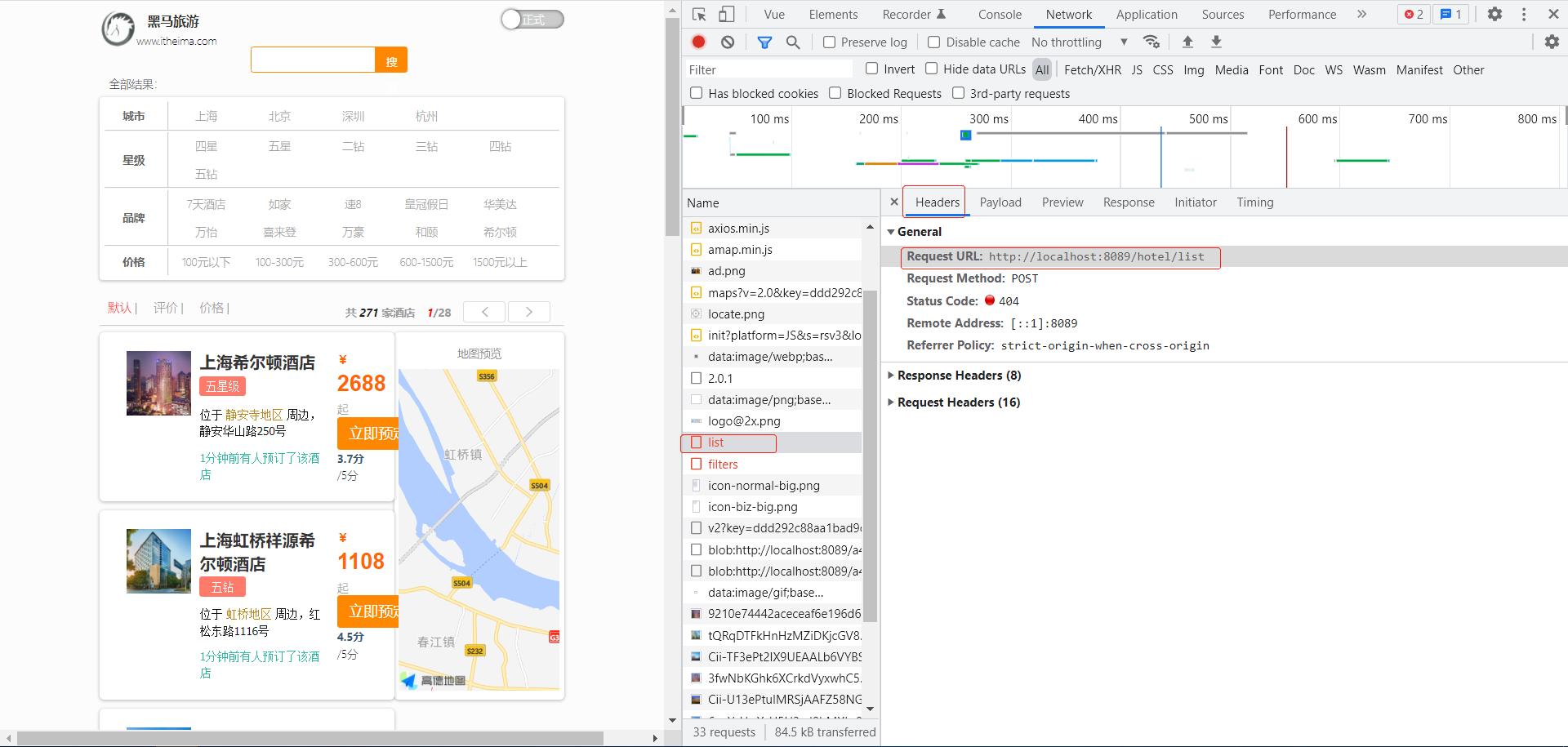Open the Response tab

pos(1129,202)
